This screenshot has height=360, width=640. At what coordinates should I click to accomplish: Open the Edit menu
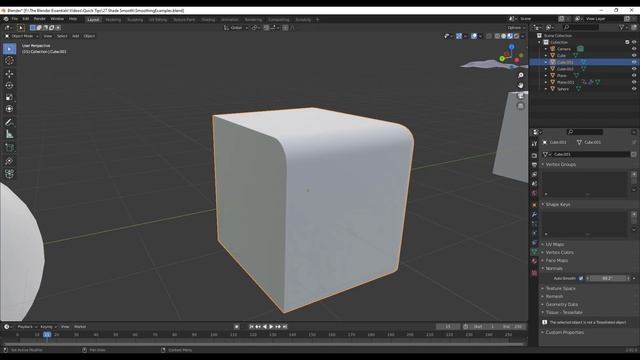coord(26,19)
